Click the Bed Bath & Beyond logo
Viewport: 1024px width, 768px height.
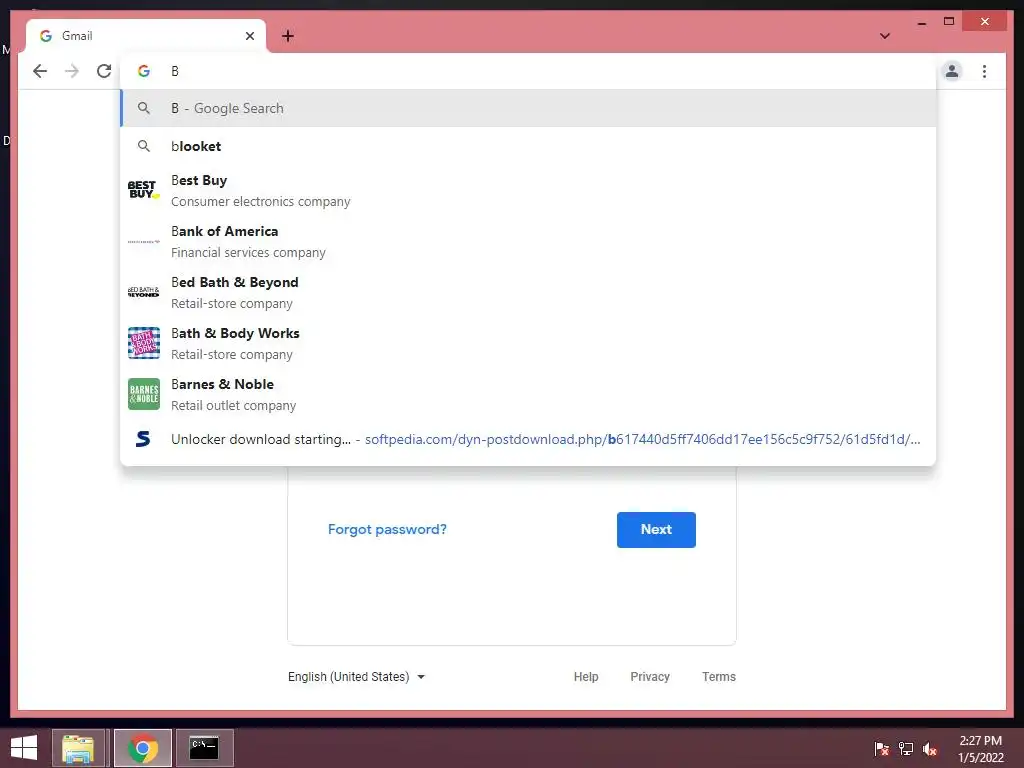(x=144, y=292)
